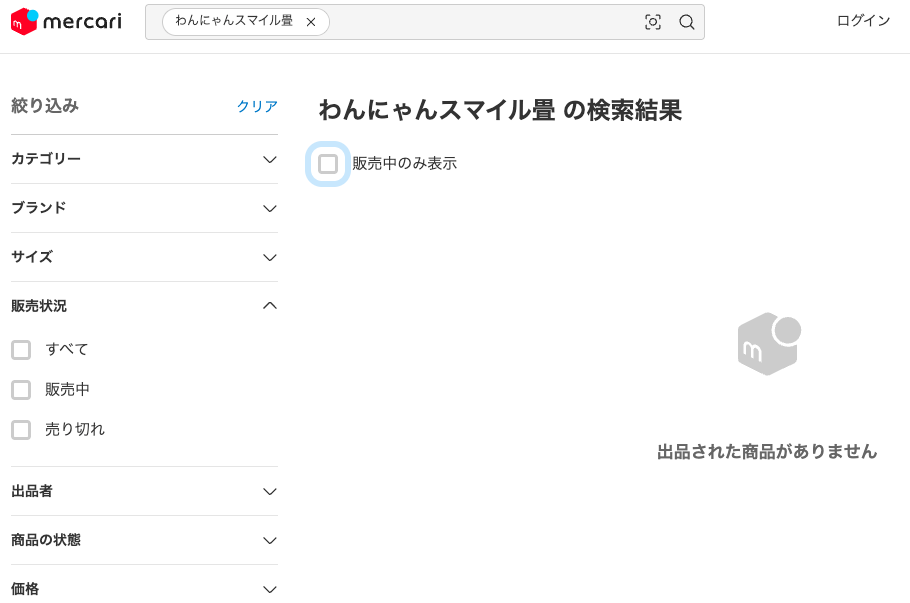This screenshot has height=603, width=910.
Task: Click クリア to reset filters
Action: click(257, 106)
